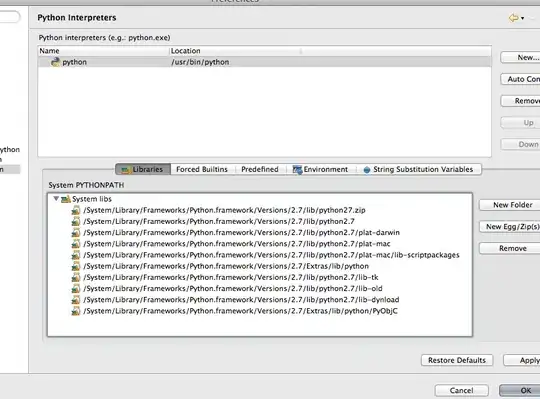Select the path row ending in plat-mac
540x399 pixels.
click(237, 244)
